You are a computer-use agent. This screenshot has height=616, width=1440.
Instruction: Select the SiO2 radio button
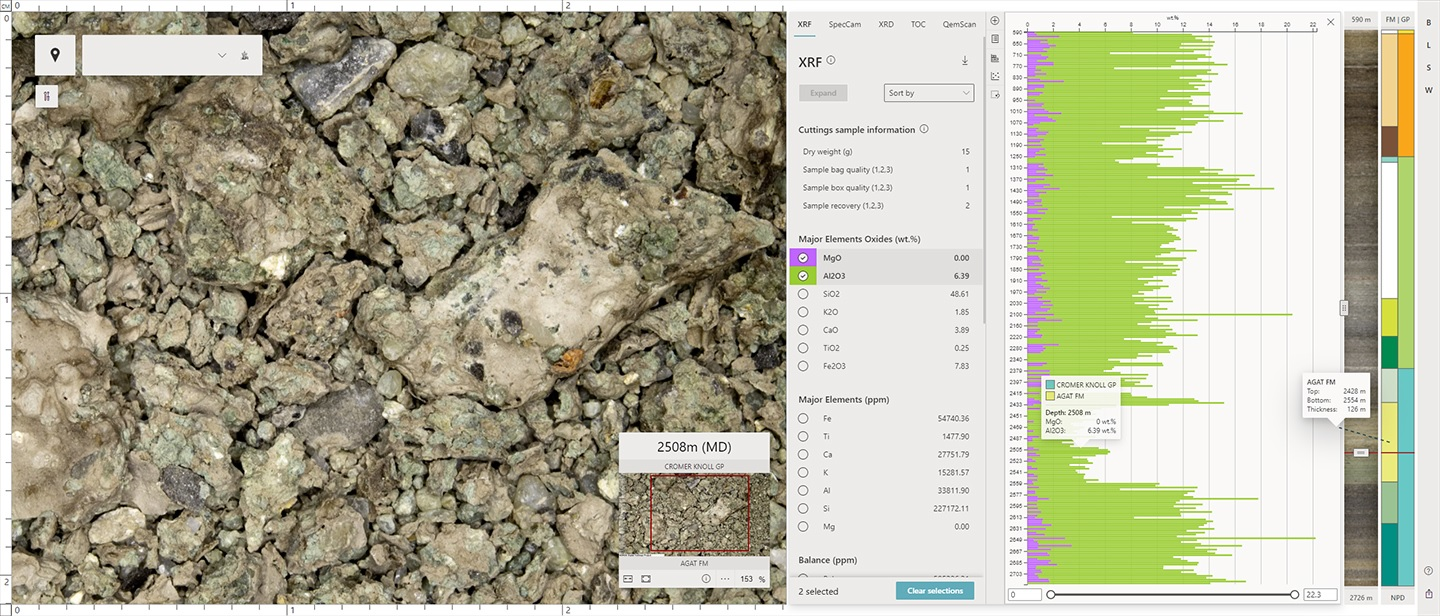coord(803,293)
